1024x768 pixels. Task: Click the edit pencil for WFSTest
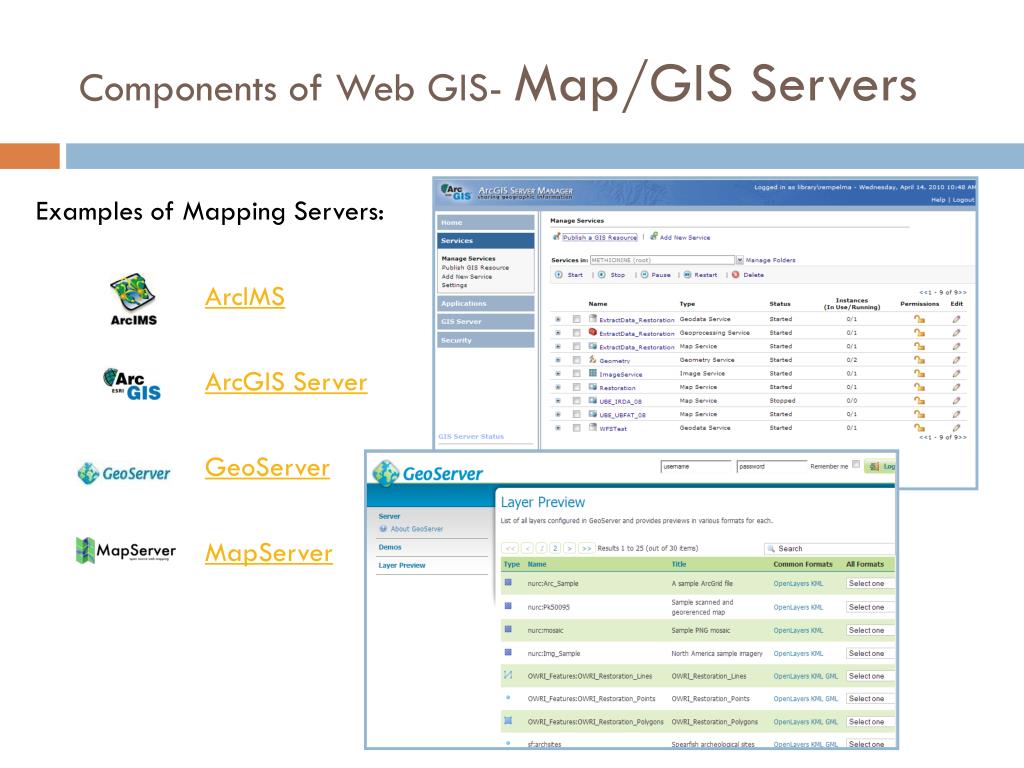tap(956, 428)
